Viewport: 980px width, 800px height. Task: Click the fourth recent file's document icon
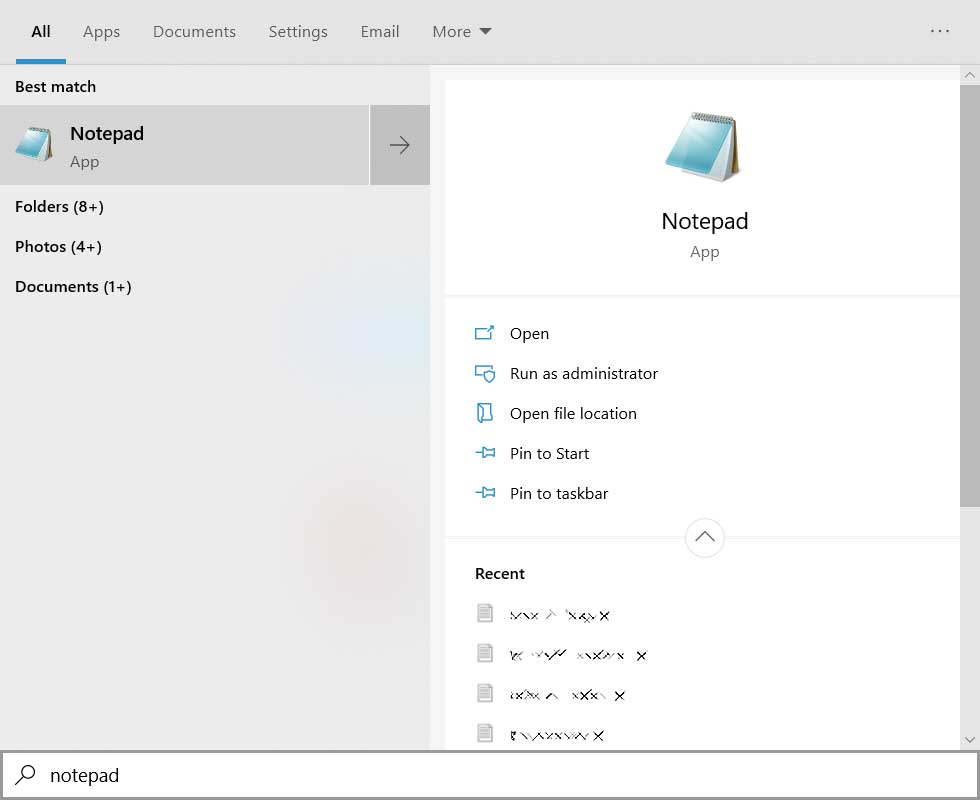click(x=485, y=733)
